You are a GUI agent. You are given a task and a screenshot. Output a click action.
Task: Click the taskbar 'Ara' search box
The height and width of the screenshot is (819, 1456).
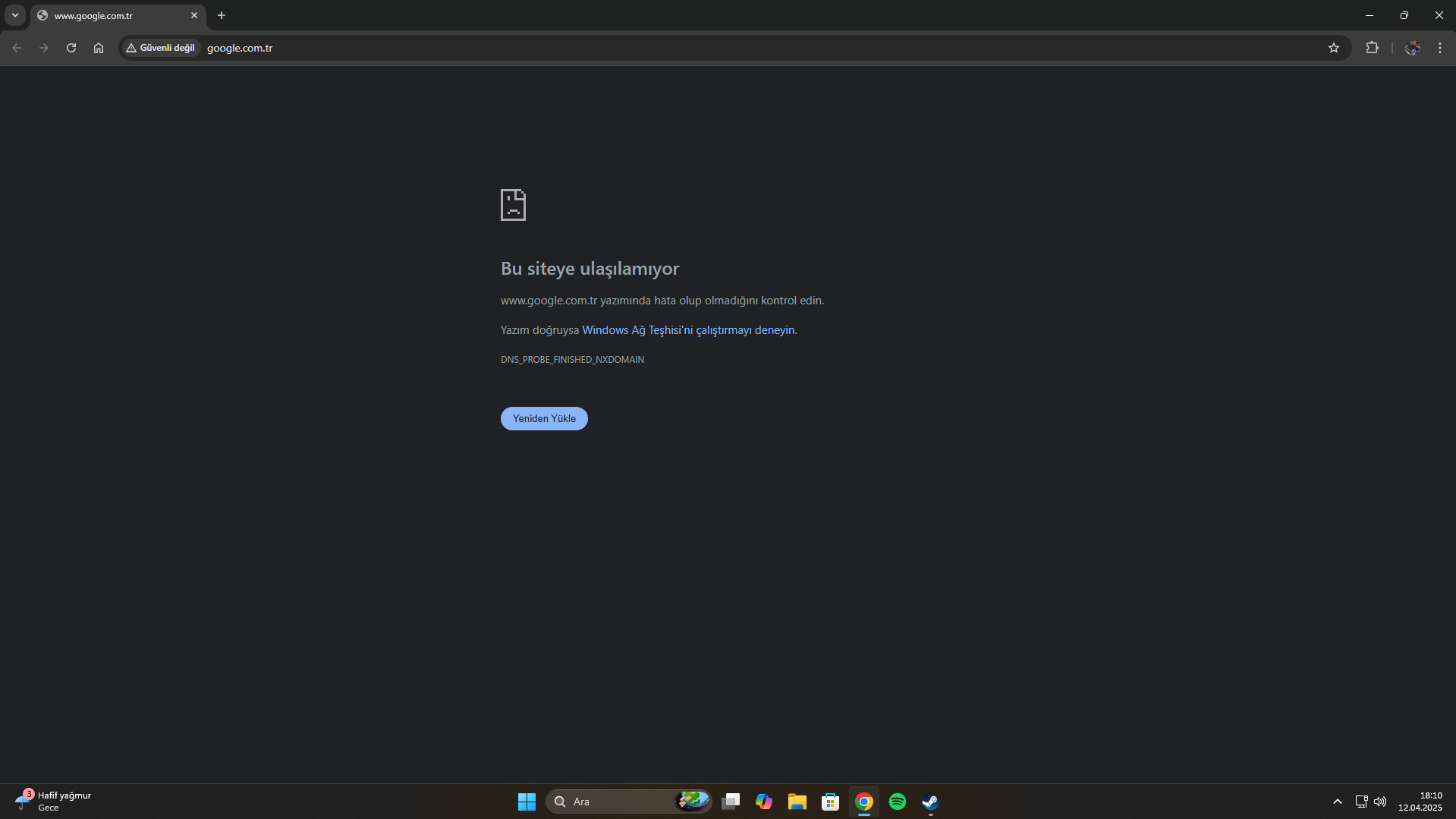pos(629,802)
